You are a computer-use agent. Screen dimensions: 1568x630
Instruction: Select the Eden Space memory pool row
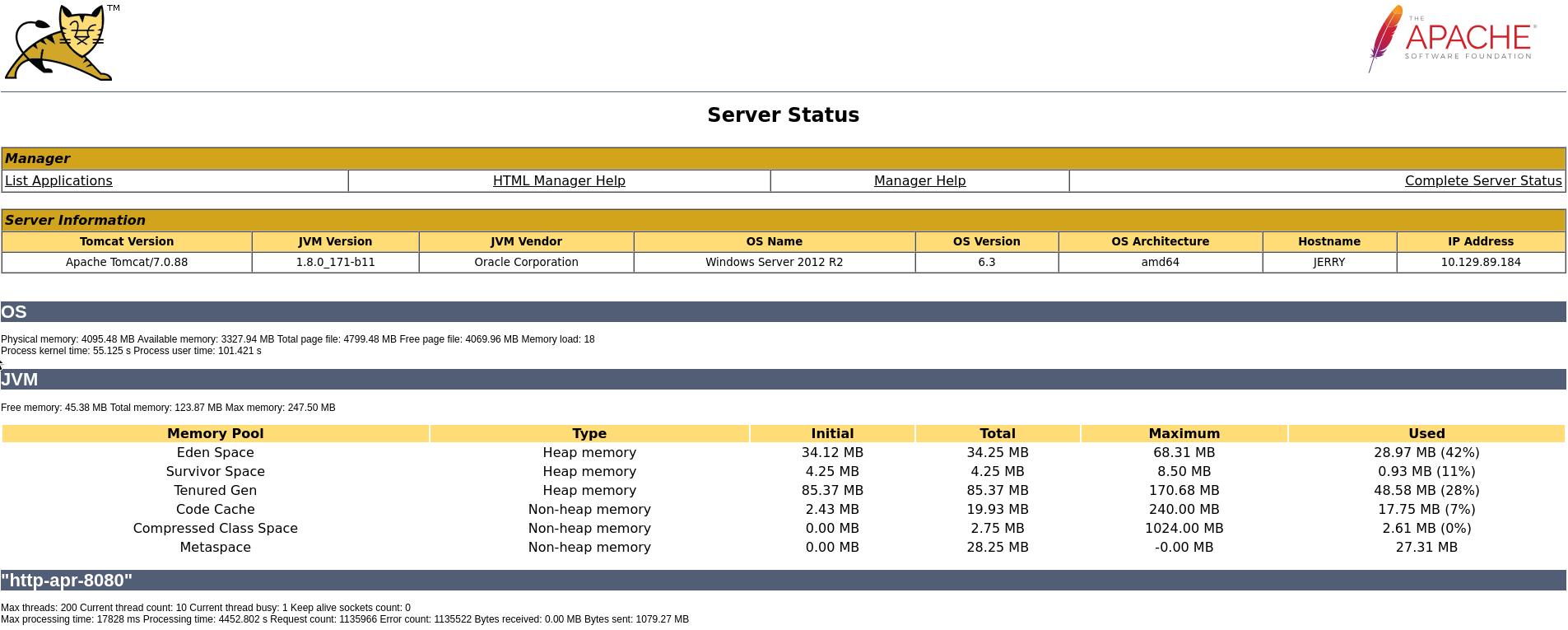click(x=215, y=452)
